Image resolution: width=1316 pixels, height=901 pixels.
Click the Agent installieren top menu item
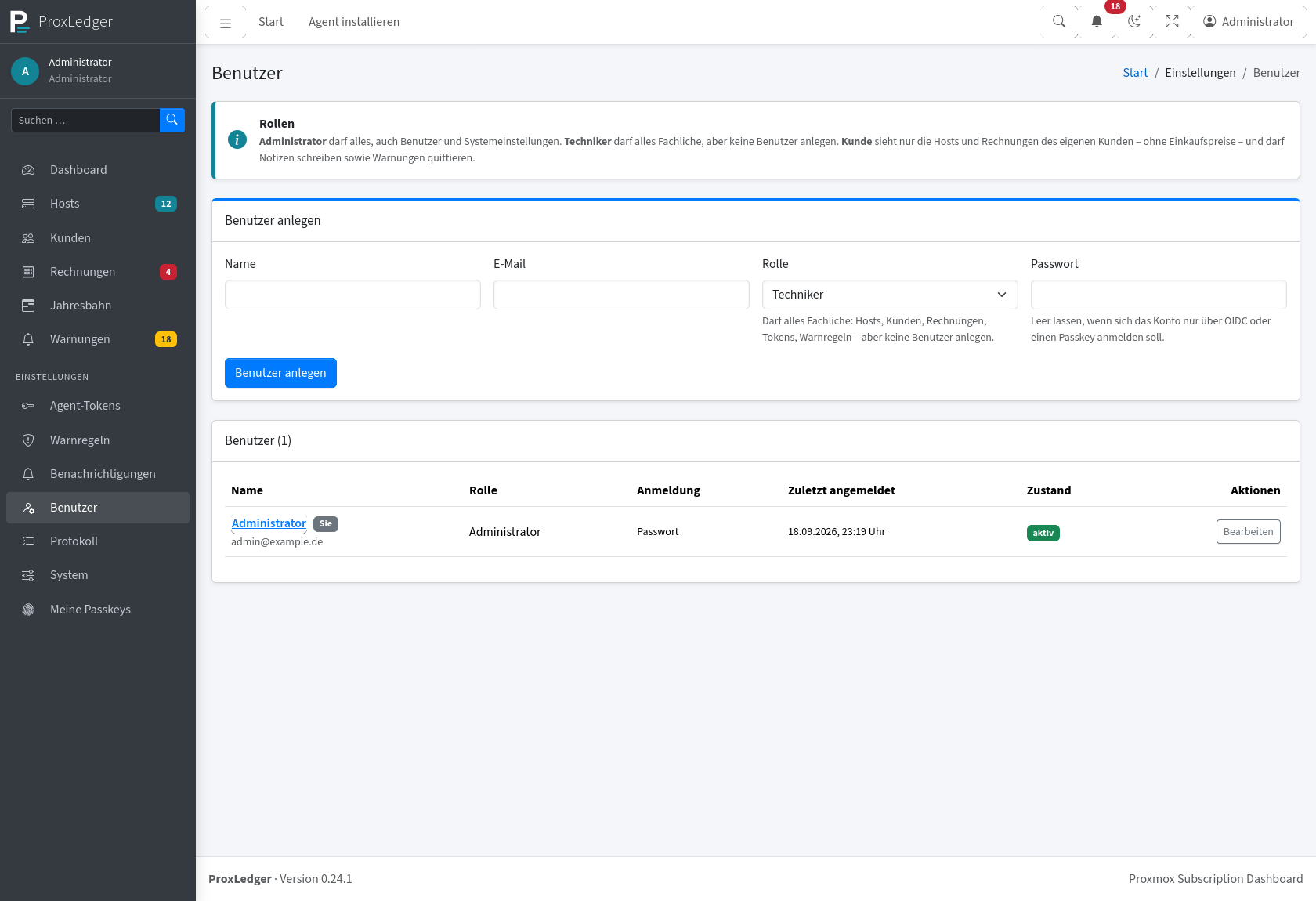pos(354,22)
